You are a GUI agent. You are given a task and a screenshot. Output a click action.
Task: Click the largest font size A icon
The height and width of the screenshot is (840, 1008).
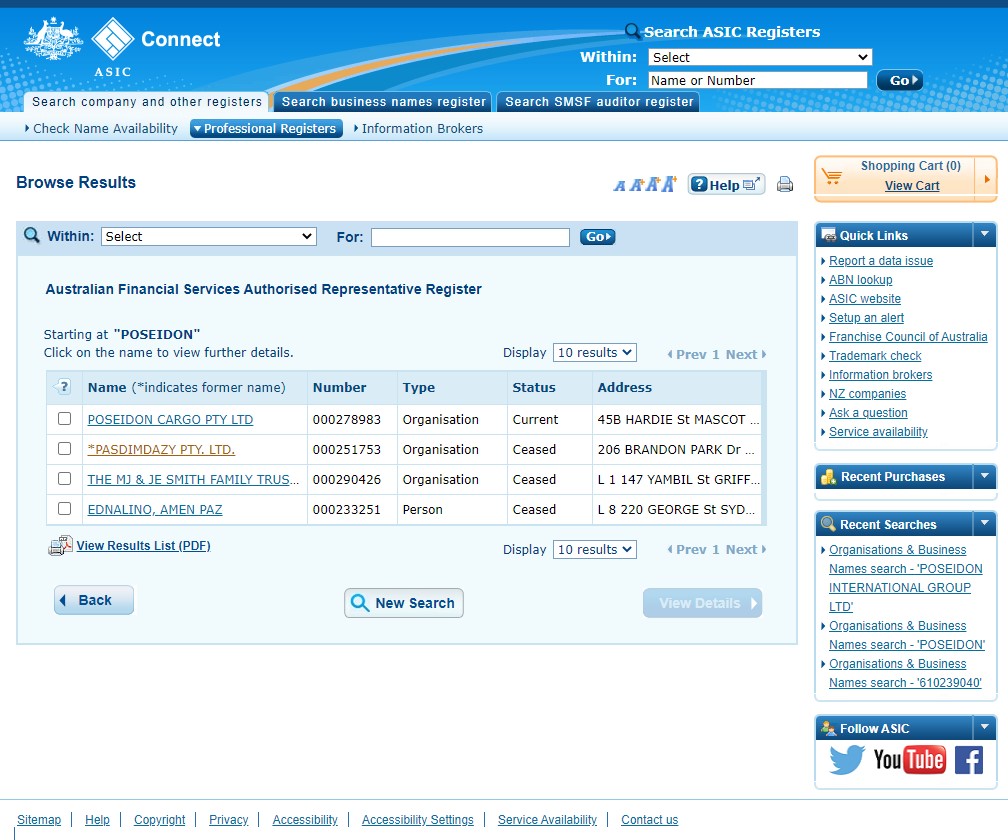click(x=669, y=184)
